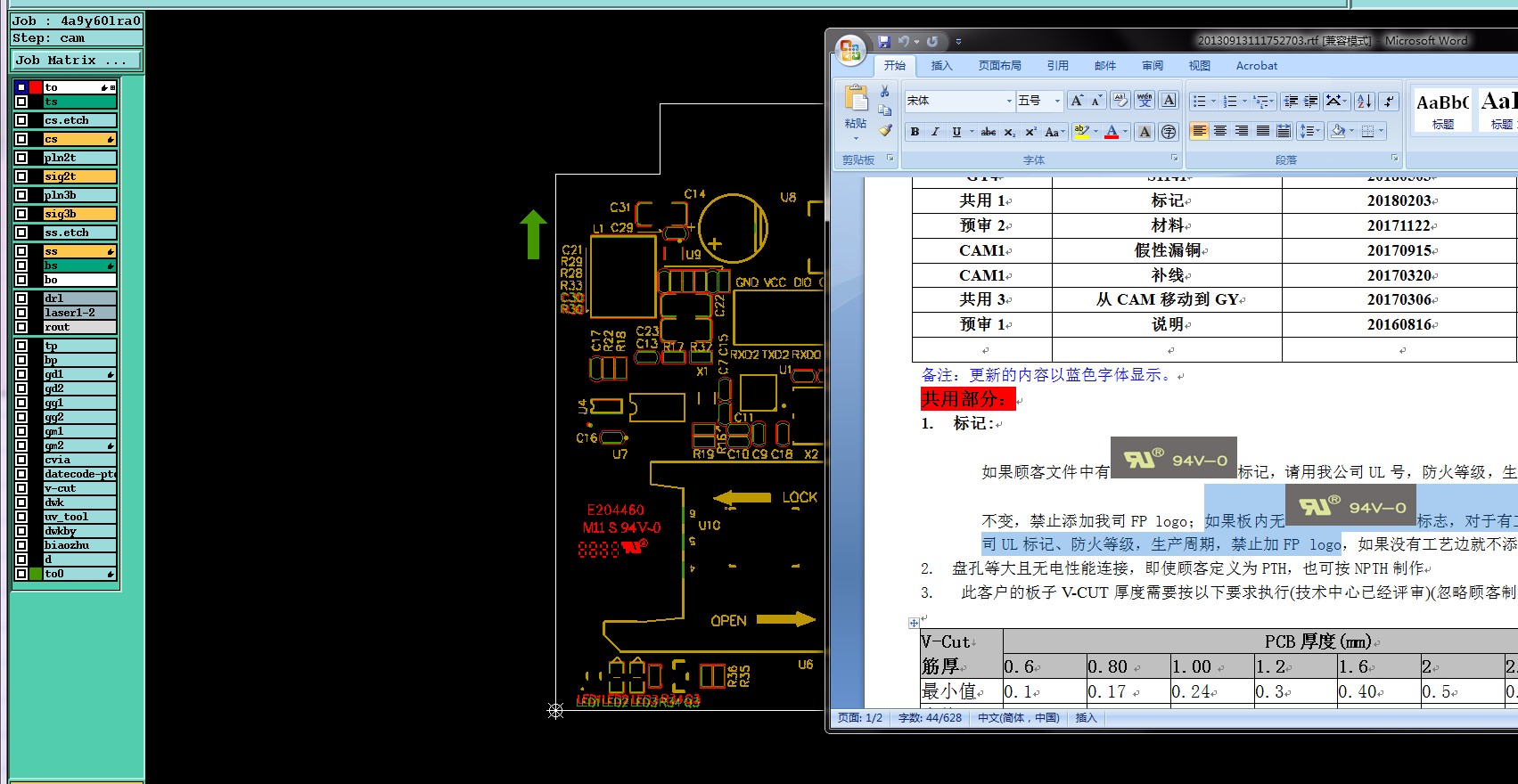Apply italic formatting in Word ribbon
This screenshot has width=1518, height=784.
(935, 132)
